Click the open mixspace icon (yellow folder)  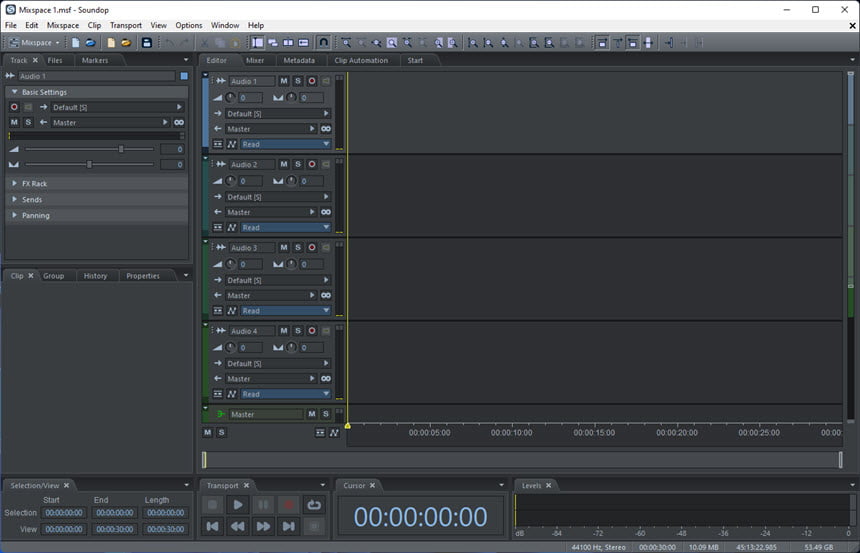[x=126, y=43]
